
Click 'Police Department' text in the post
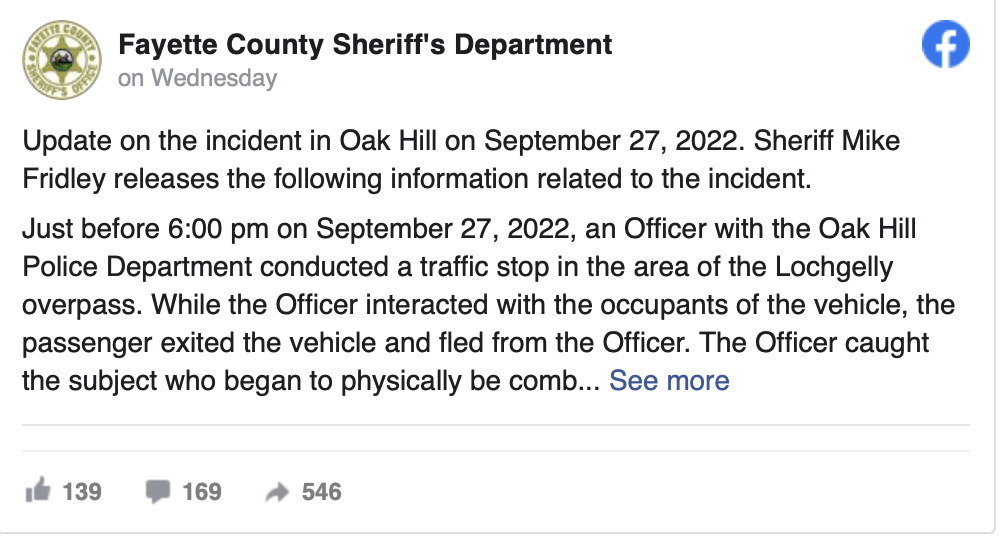click(x=137, y=267)
